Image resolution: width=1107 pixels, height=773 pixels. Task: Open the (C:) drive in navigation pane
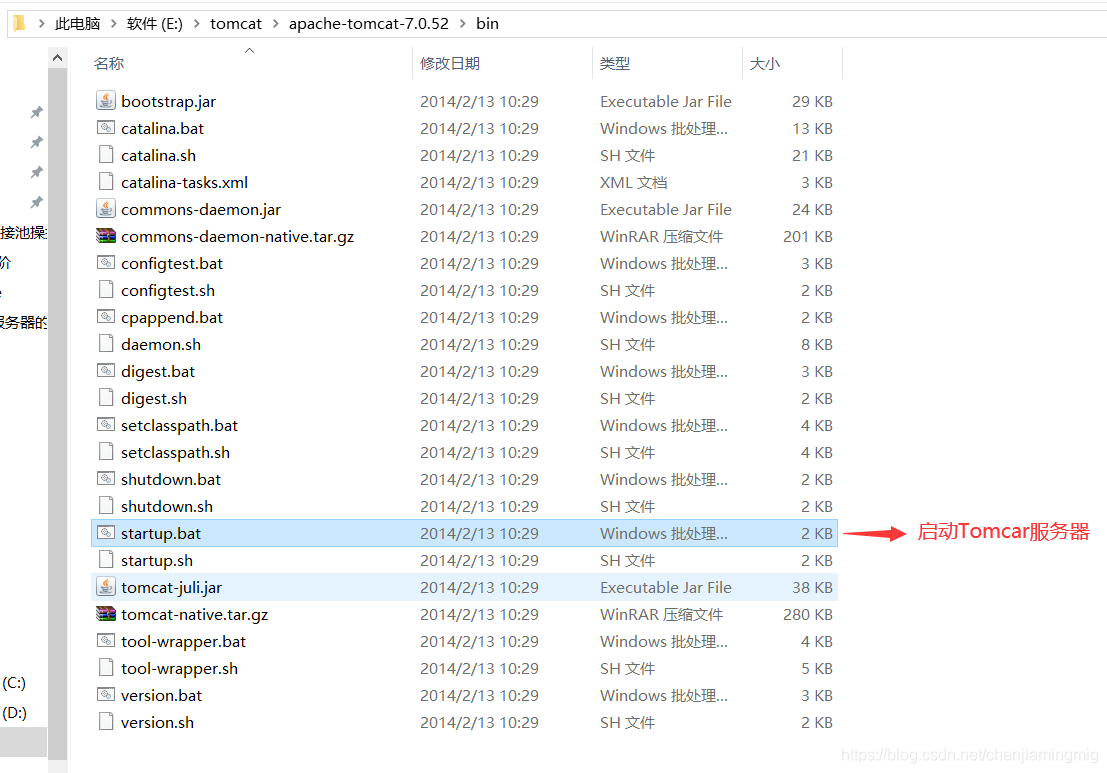pyautogui.click(x=14, y=683)
